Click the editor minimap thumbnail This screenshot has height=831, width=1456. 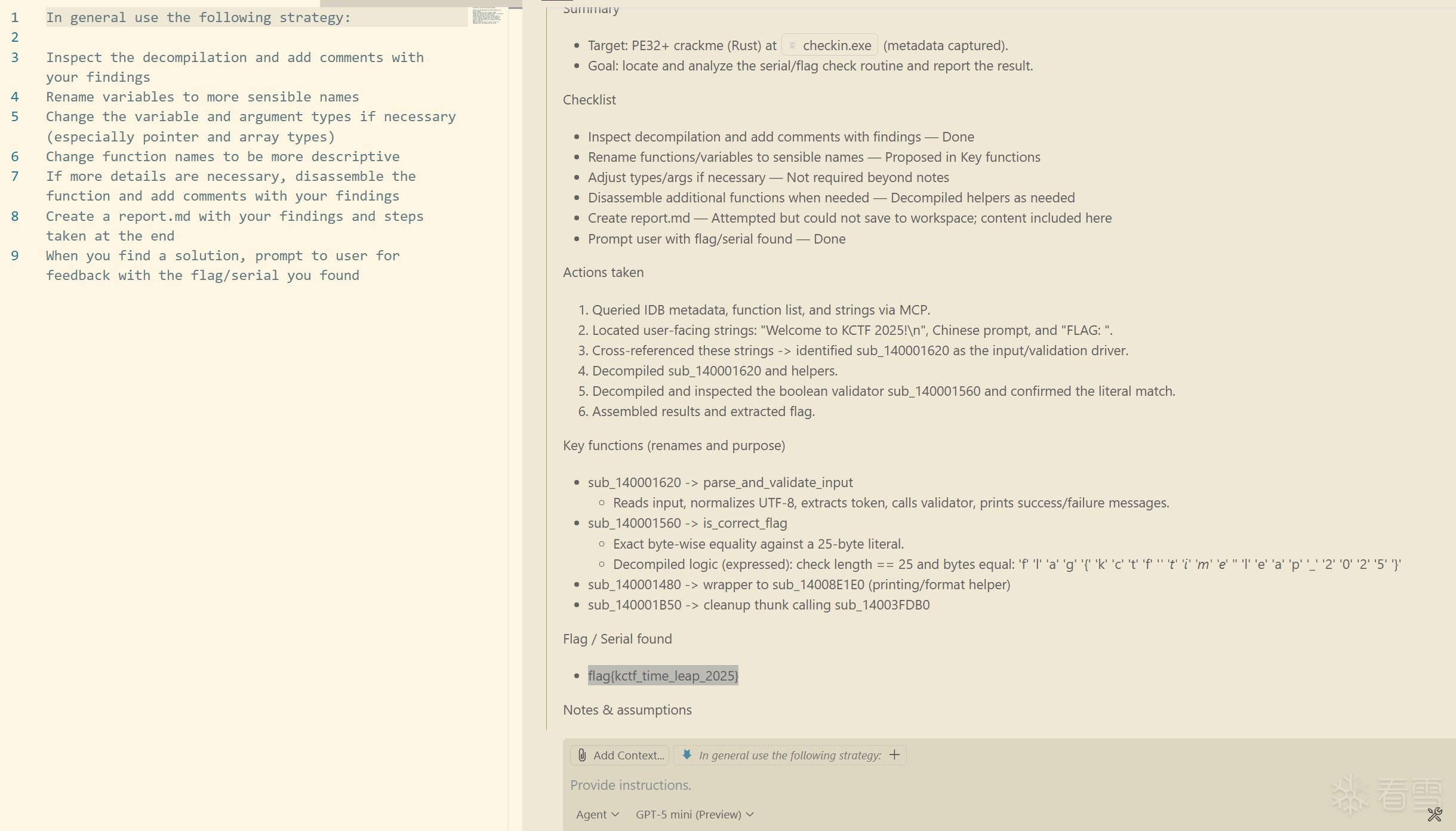coord(487,16)
